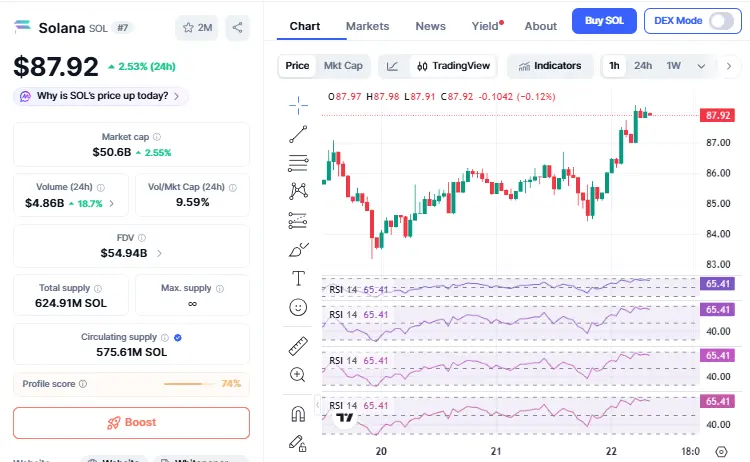Select the crosshair cursor tool
This screenshot has width=750, height=462.
(298, 104)
